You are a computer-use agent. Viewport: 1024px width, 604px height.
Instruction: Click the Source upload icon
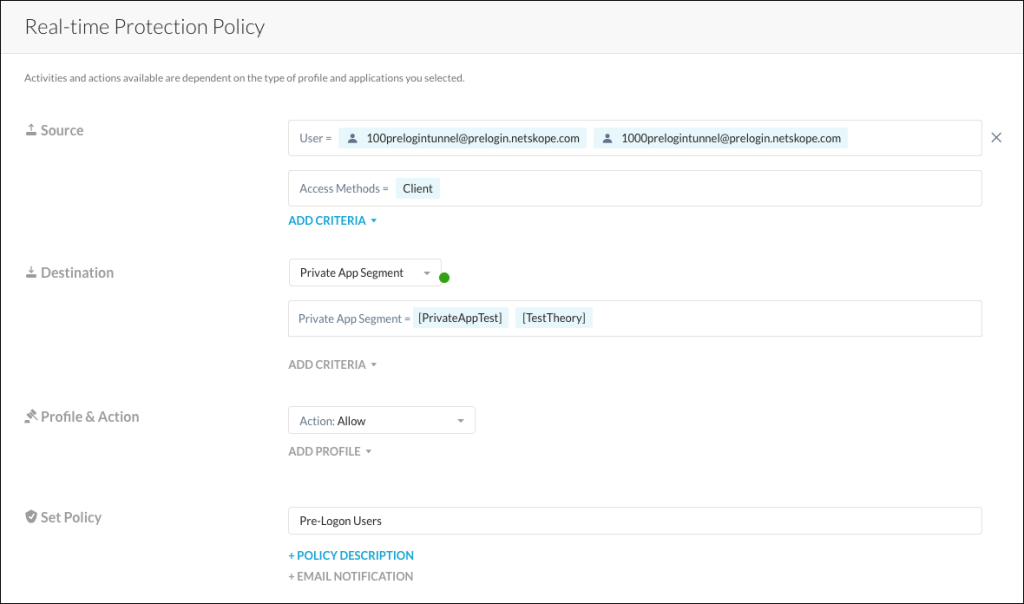[x=31, y=130]
